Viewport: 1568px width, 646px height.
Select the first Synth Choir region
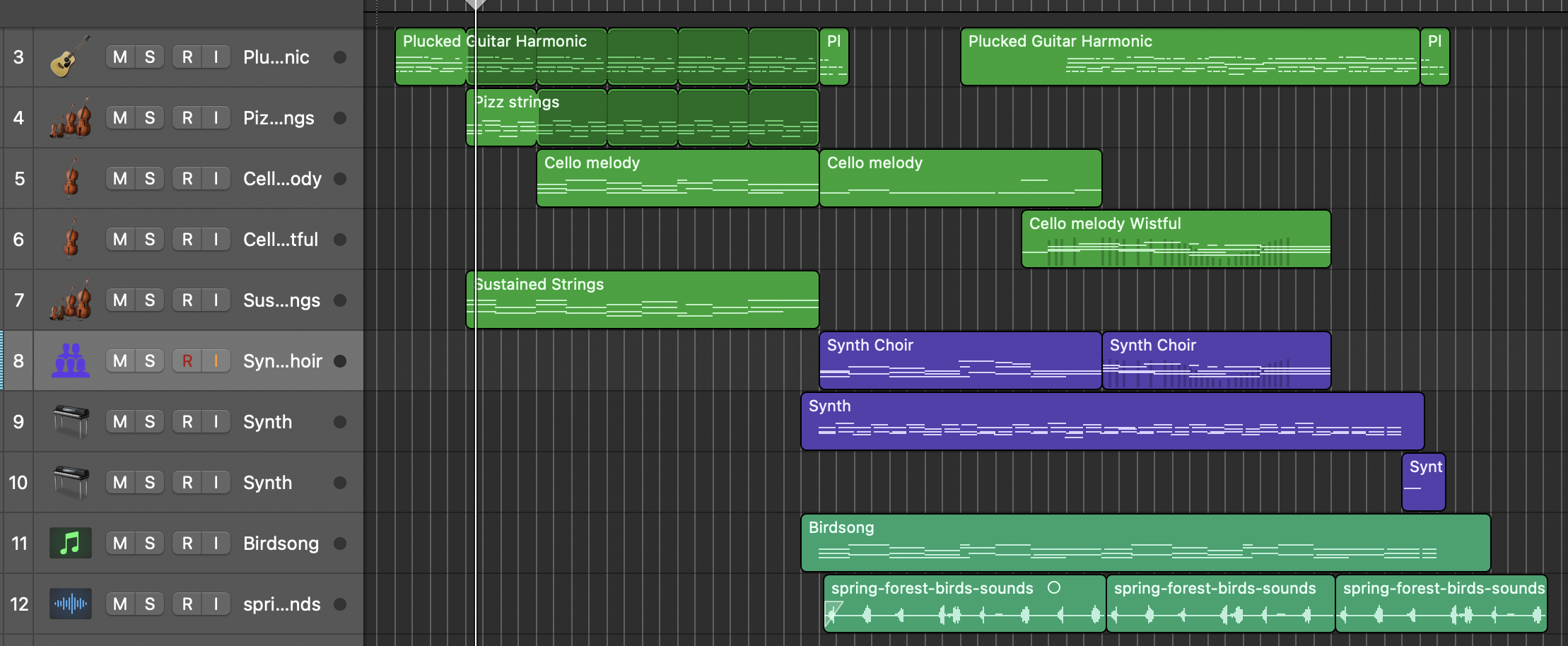(x=961, y=360)
